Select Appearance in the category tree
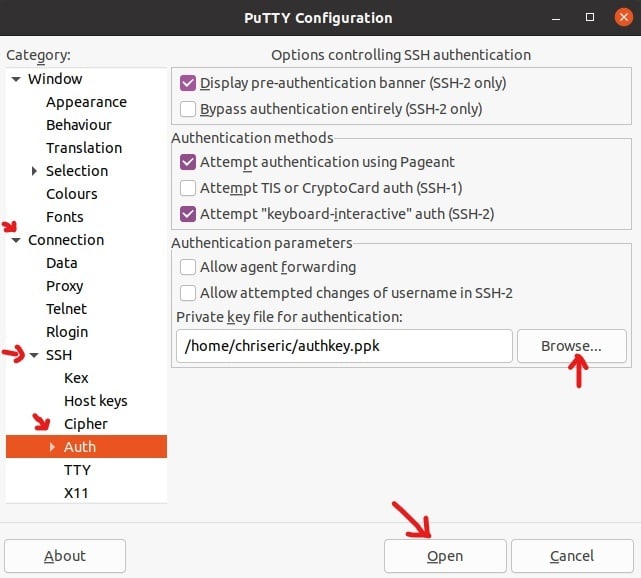Image resolution: width=641 pixels, height=578 pixels. coord(86,102)
